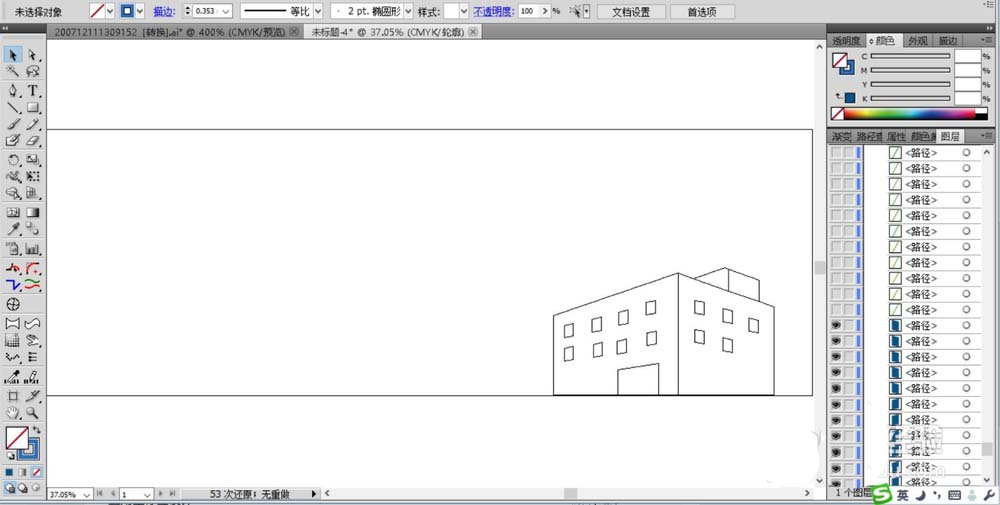Click the C cyan slider track
The width and height of the screenshot is (1000, 505).
point(911,56)
